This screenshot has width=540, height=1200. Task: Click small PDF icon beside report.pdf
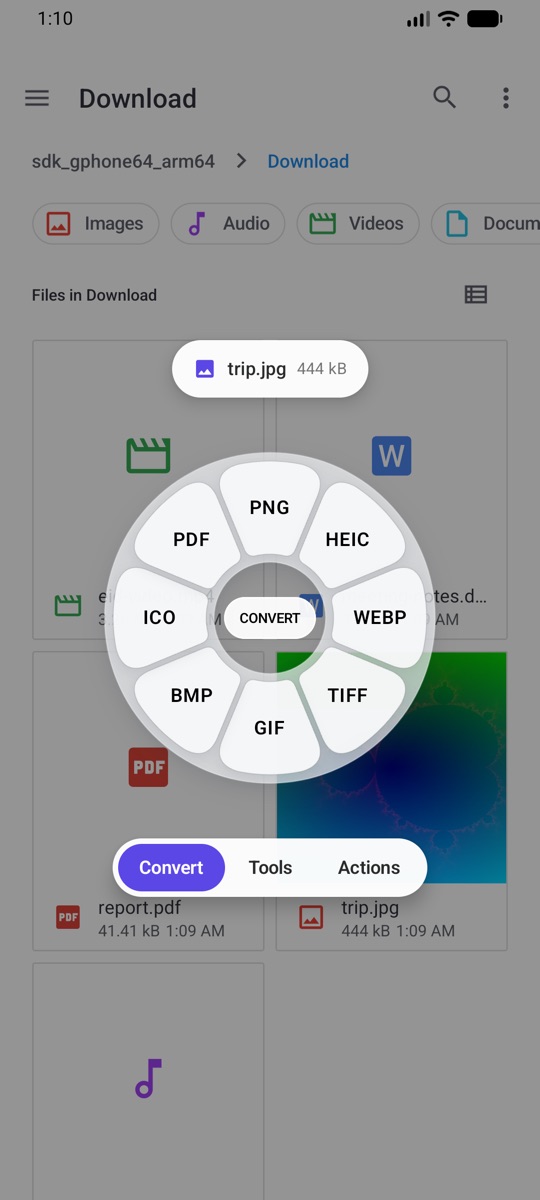click(x=68, y=917)
